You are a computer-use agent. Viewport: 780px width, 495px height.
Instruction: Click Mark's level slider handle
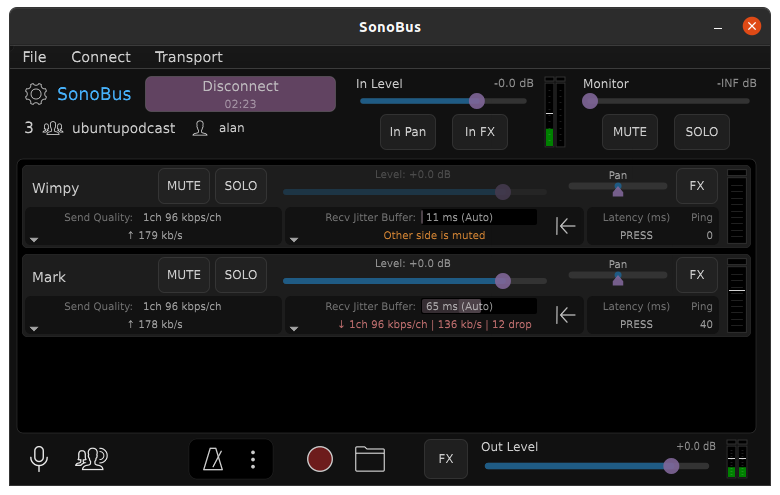(x=503, y=281)
